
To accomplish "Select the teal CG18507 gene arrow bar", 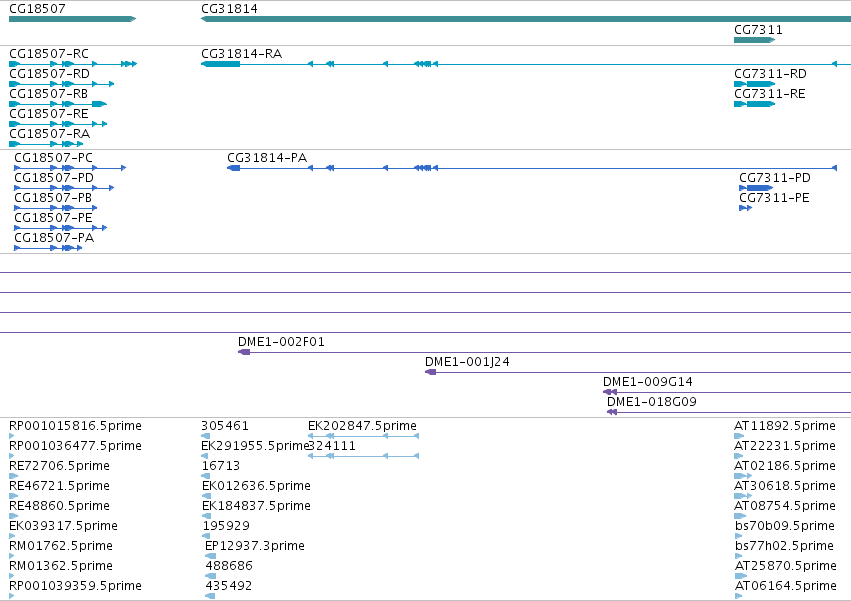I will tap(72, 19).
